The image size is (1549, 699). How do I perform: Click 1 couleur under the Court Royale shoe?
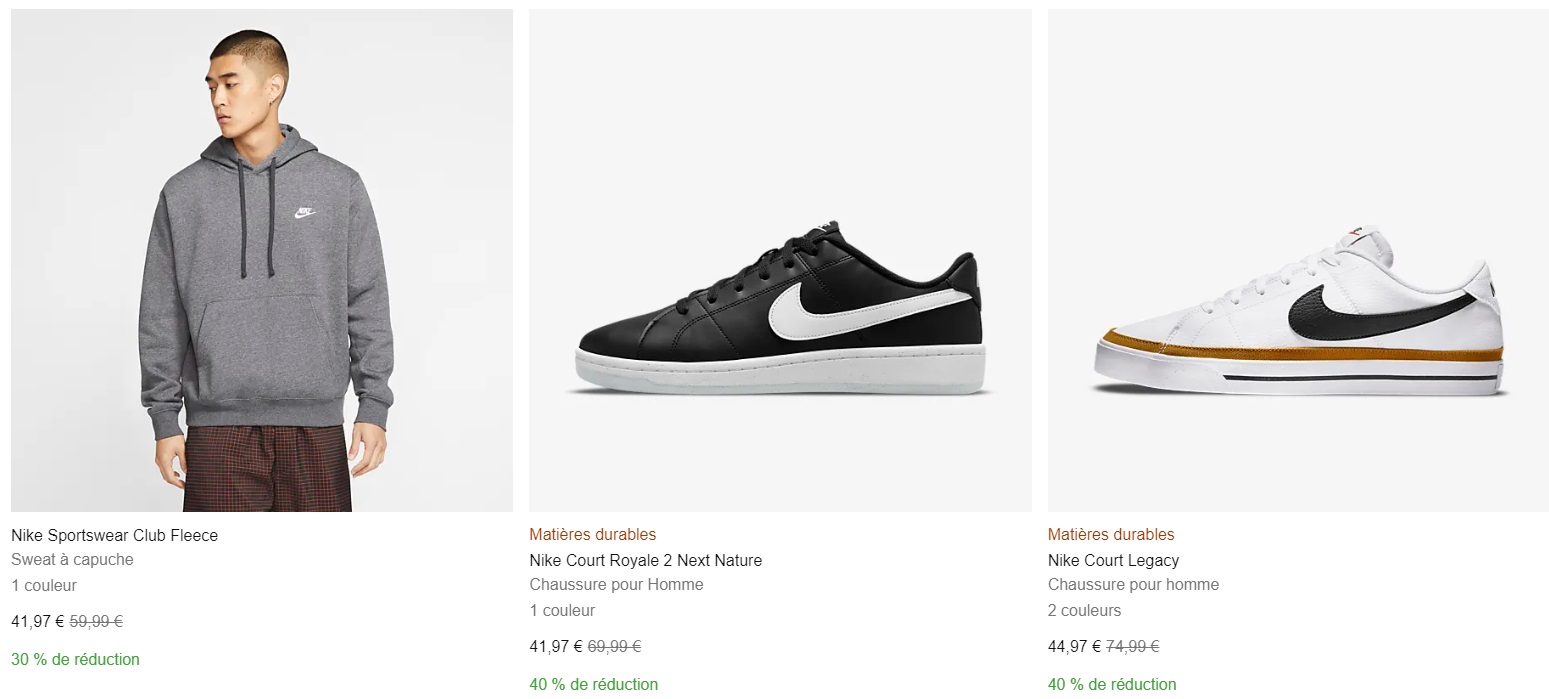pyautogui.click(x=562, y=610)
